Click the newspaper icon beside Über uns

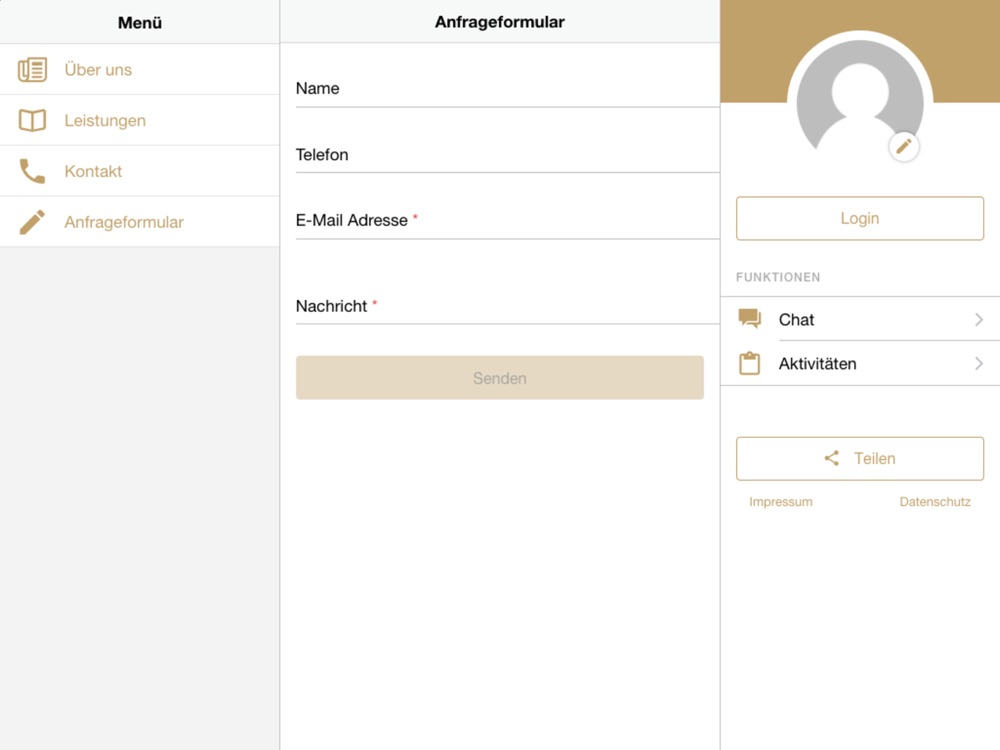32,70
